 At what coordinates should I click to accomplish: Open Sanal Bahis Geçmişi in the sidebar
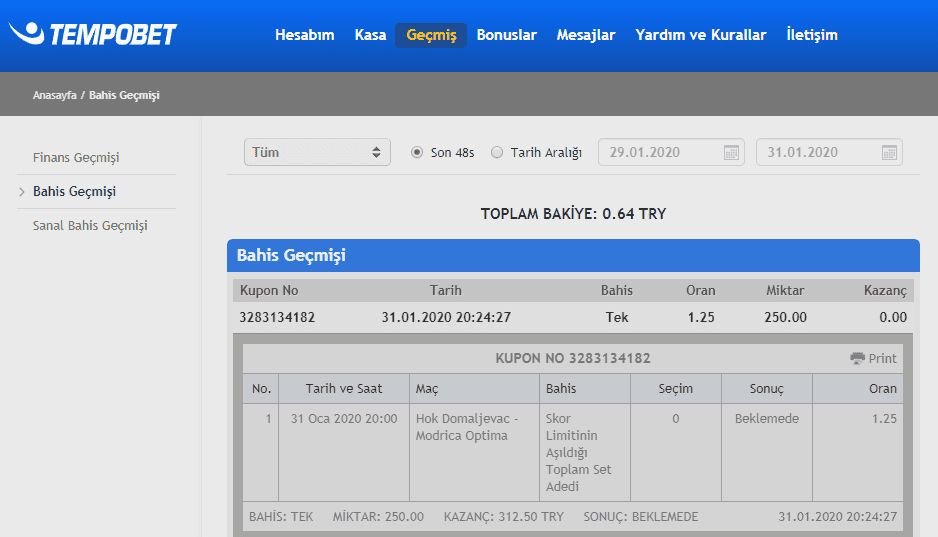tap(90, 225)
